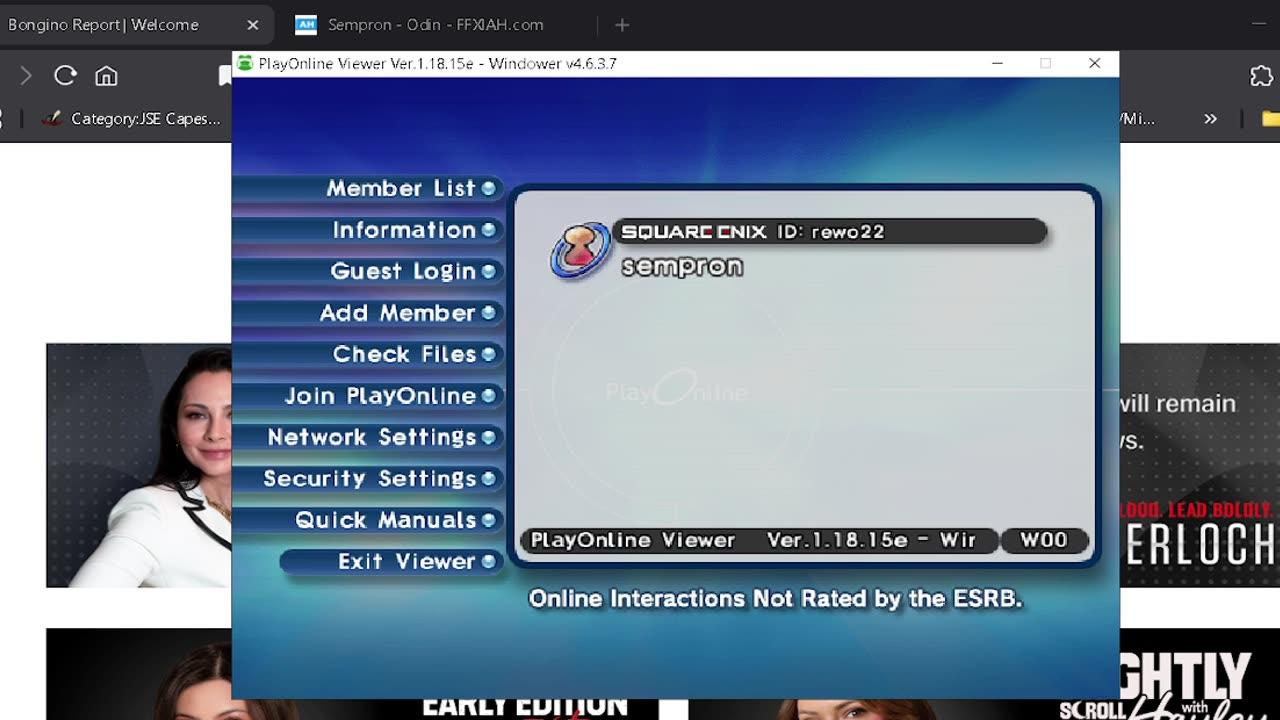The width and height of the screenshot is (1280, 720).
Task: Reload the browser page
Action: [x=65, y=76]
